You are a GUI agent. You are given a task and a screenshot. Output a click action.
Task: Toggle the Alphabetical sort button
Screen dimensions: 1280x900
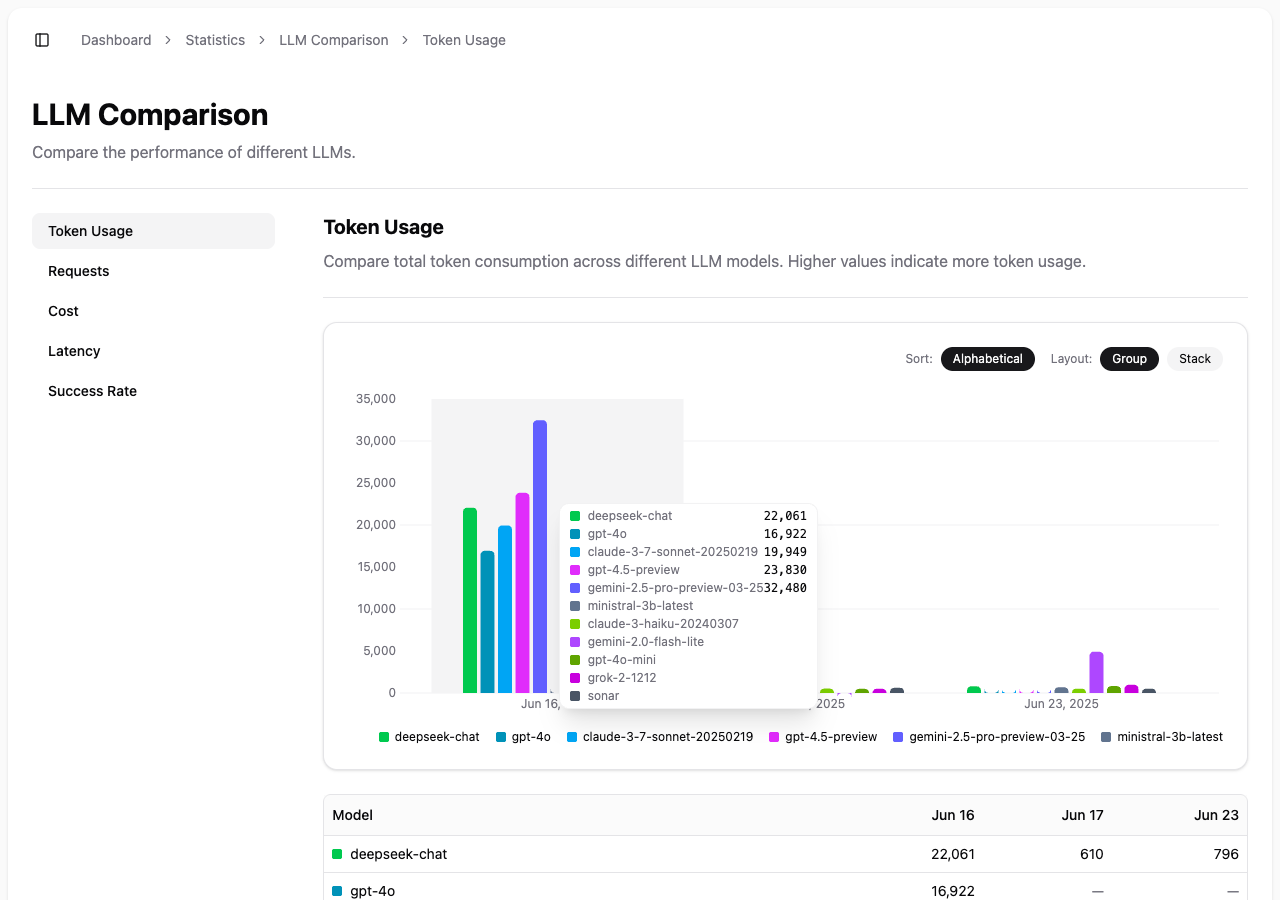click(987, 359)
